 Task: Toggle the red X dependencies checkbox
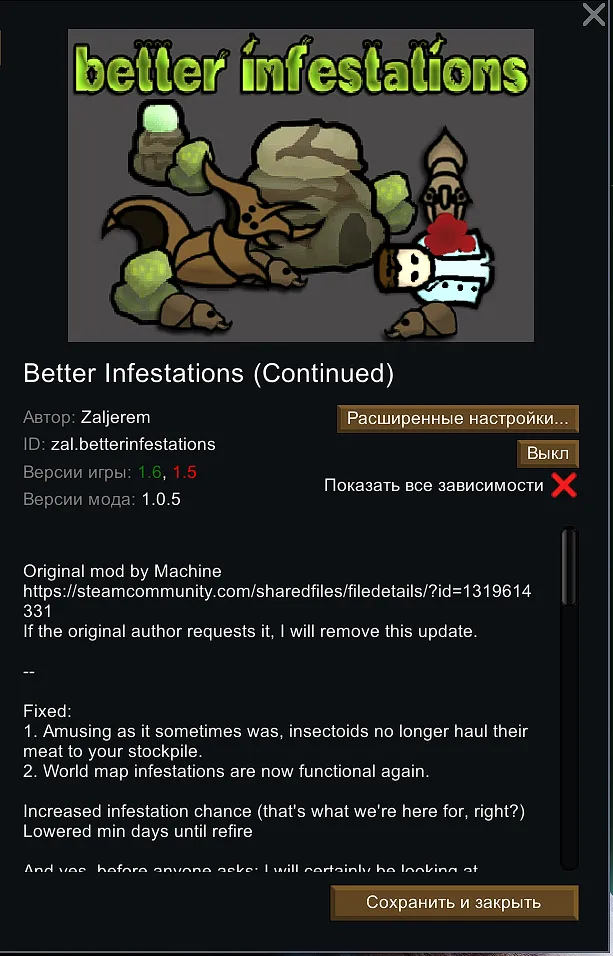[564, 485]
